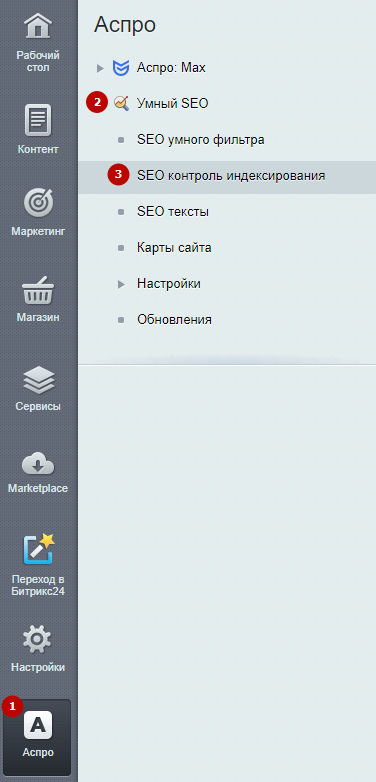
Task: Click the Аспро: Max shield icon
Action: click(x=121, y=68)
